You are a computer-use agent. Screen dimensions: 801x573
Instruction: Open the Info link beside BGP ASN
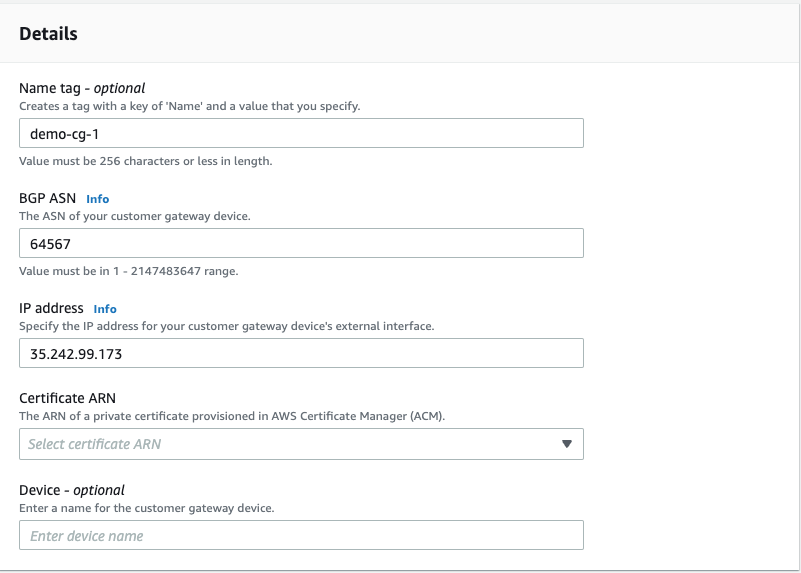tap(98, 199)
